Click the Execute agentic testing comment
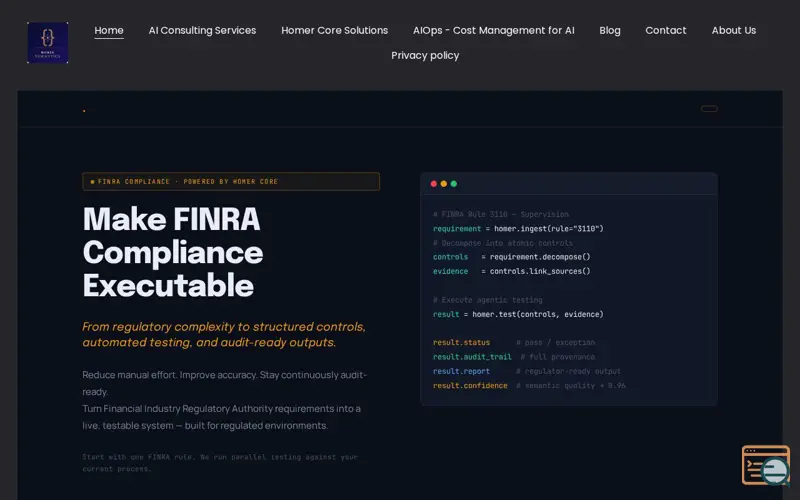This screenshot has height=500, width=800. coord(488,300)
